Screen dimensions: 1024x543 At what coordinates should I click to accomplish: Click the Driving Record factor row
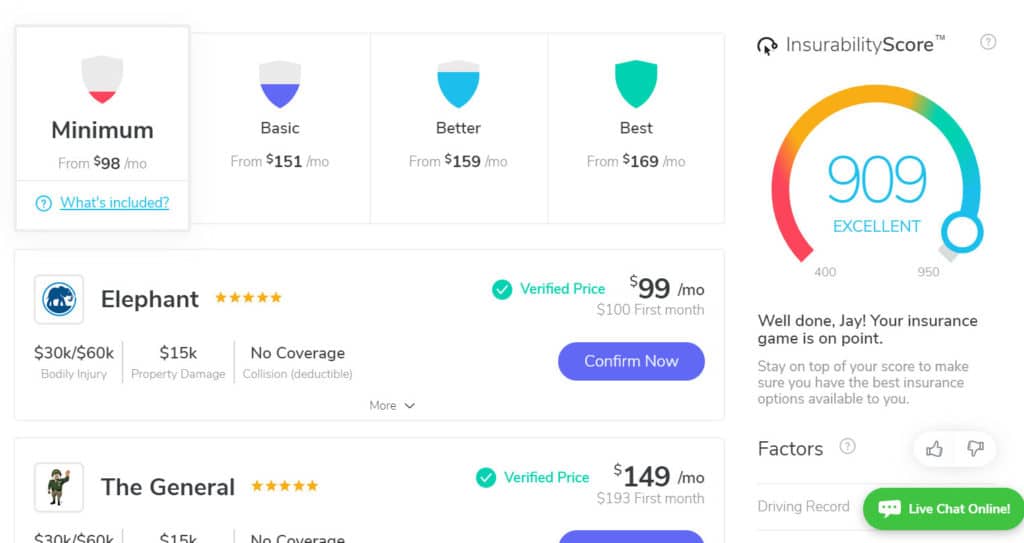pyautogui.click(x=804, y=506)
